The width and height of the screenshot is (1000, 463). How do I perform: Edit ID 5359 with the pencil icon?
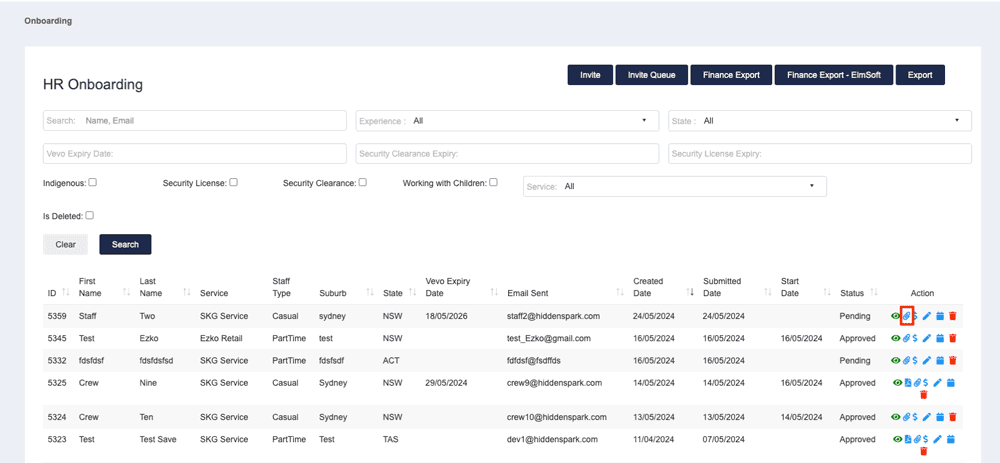coord(927,316)
